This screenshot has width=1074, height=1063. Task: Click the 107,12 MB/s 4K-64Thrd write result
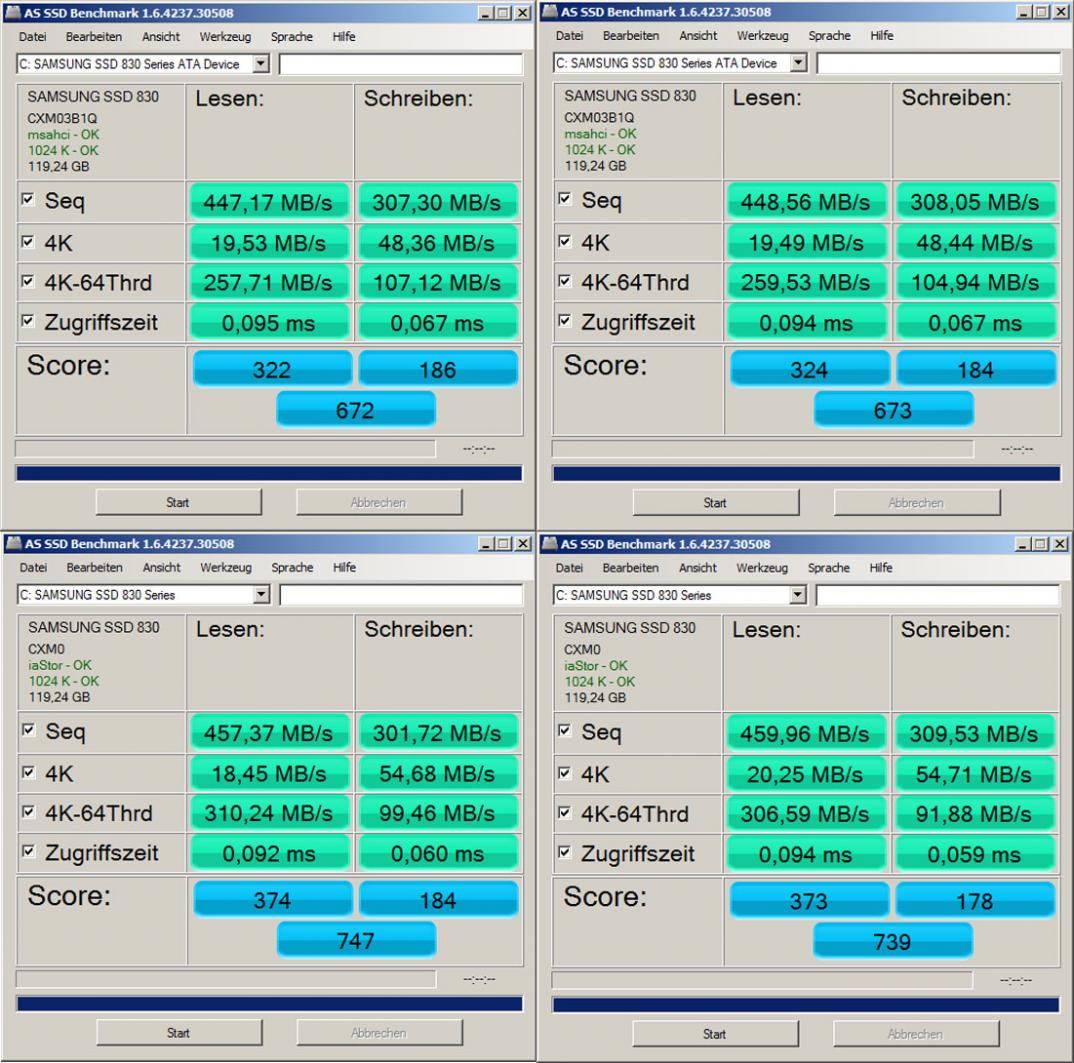[x=437, y=282]
